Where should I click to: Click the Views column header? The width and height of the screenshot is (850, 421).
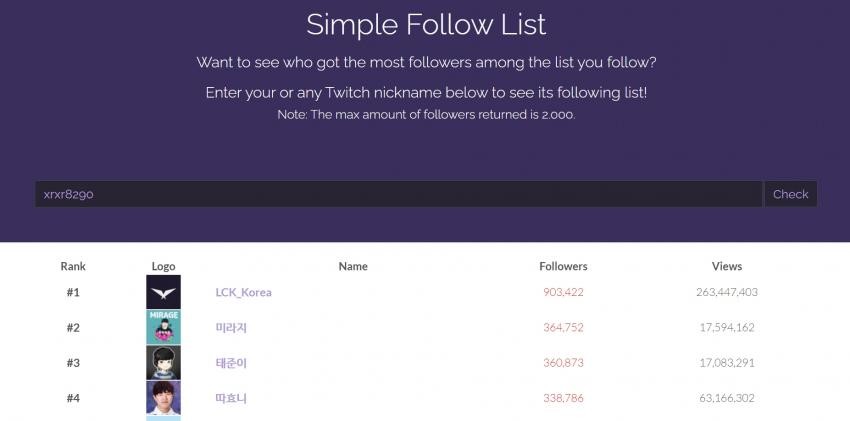click(x=727, y=266)
